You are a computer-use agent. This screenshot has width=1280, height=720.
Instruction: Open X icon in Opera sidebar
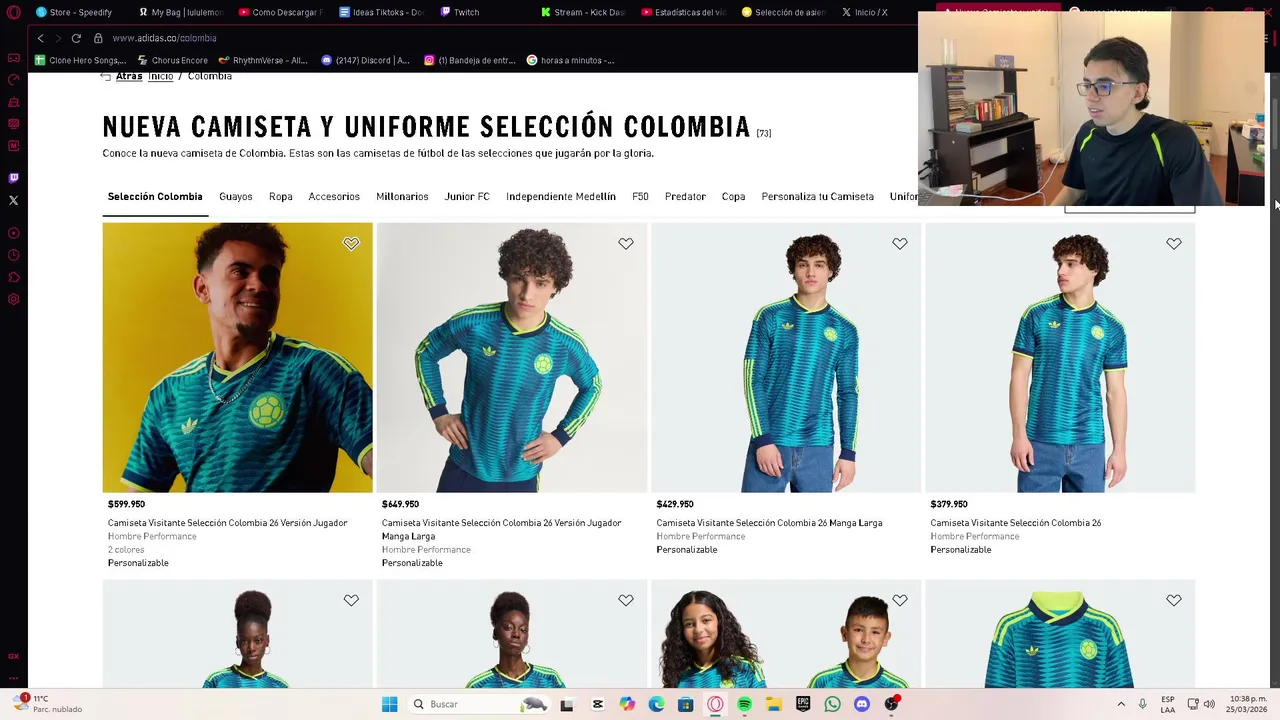[x=13, y=201]
